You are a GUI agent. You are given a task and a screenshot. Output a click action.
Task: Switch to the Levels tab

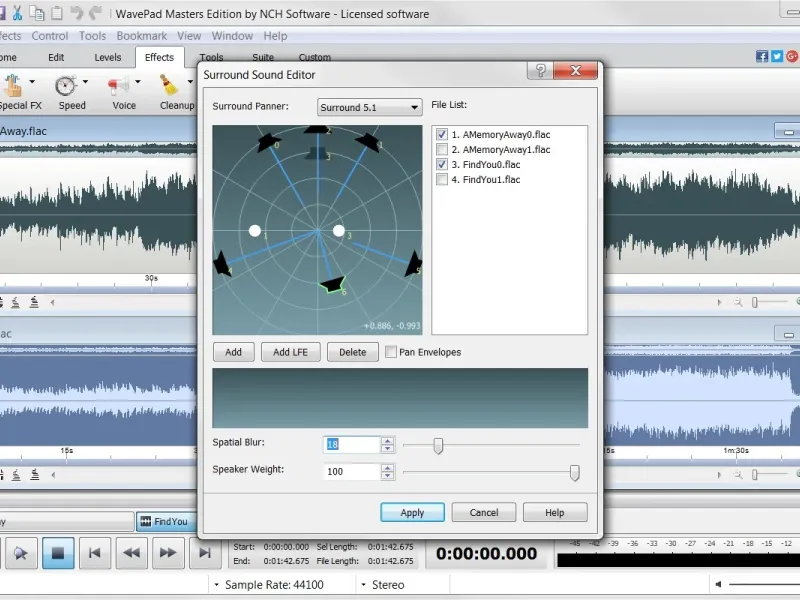(108, 58)
